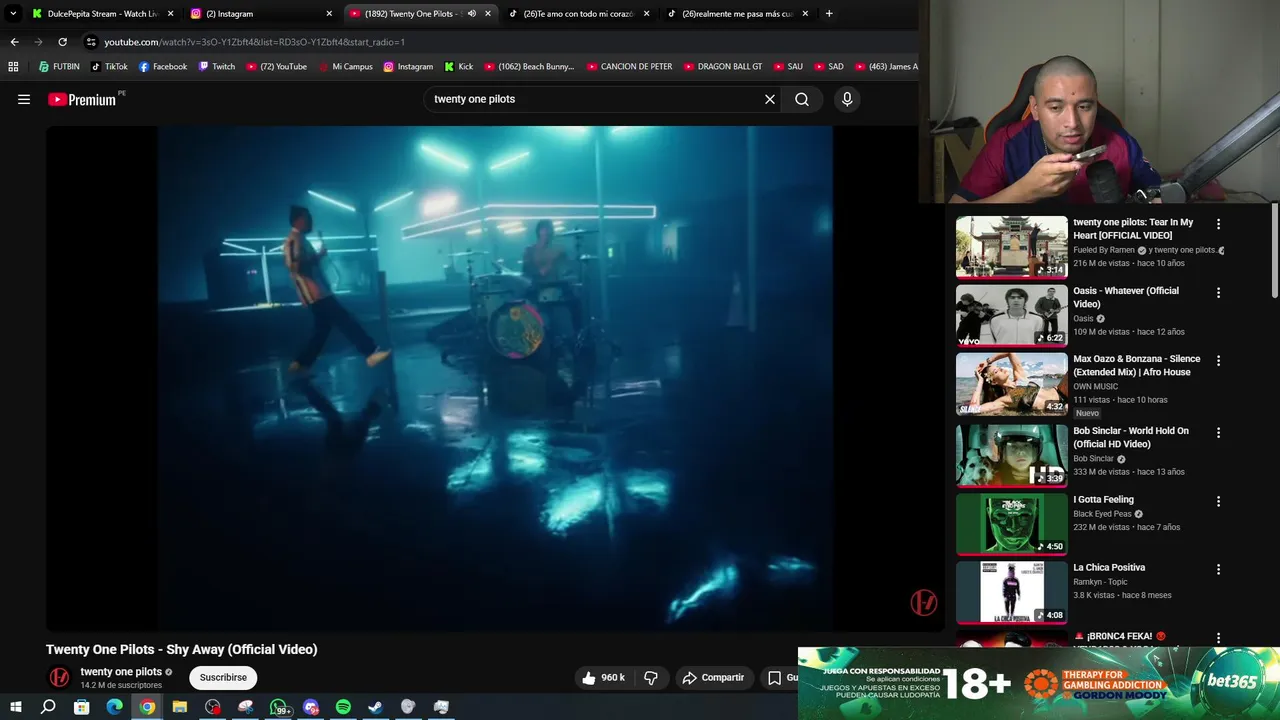The image size is (1280, 720).
Task: Go back with the browser back arrow
Action: (14, 42)
